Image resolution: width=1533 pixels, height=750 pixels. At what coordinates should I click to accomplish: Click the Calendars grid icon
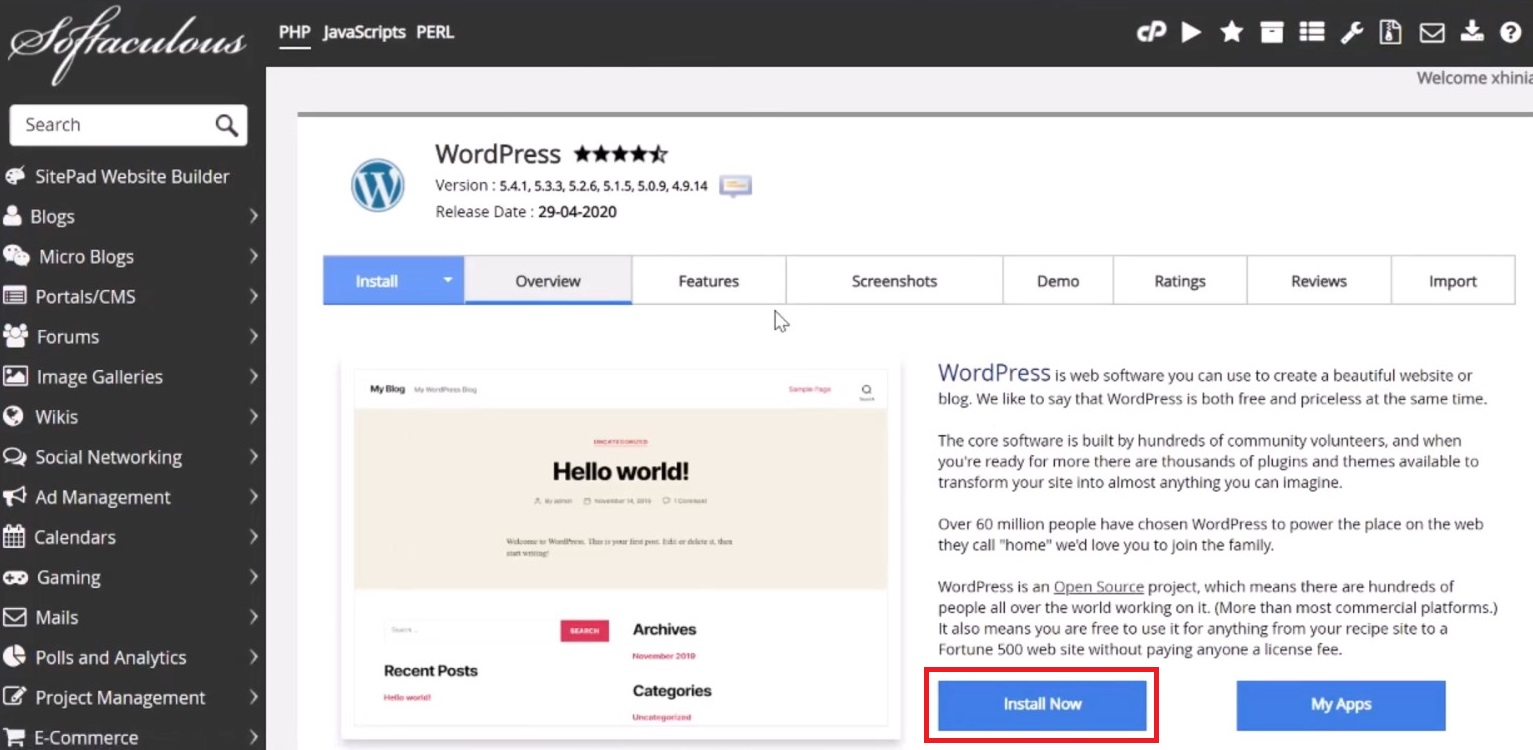tap(14, 537)
